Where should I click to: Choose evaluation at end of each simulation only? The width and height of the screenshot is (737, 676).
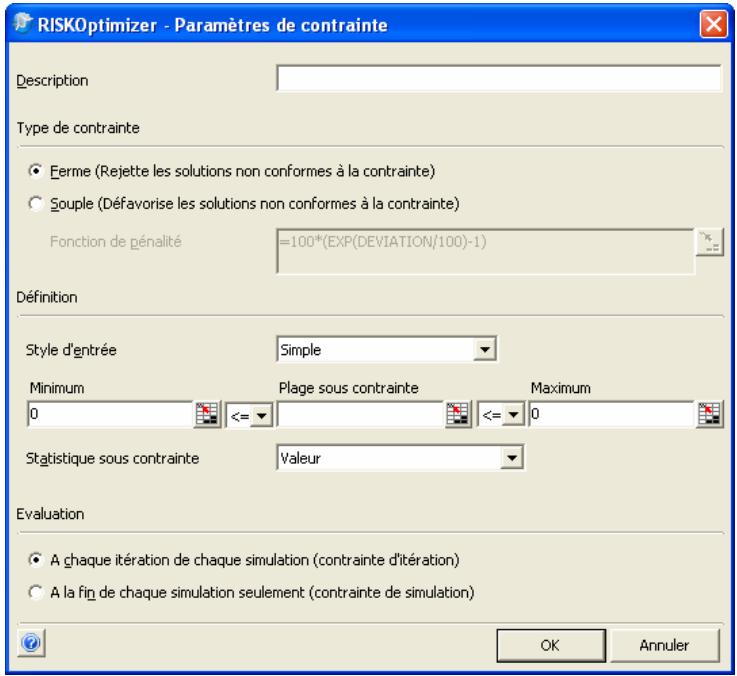(36, 592)
